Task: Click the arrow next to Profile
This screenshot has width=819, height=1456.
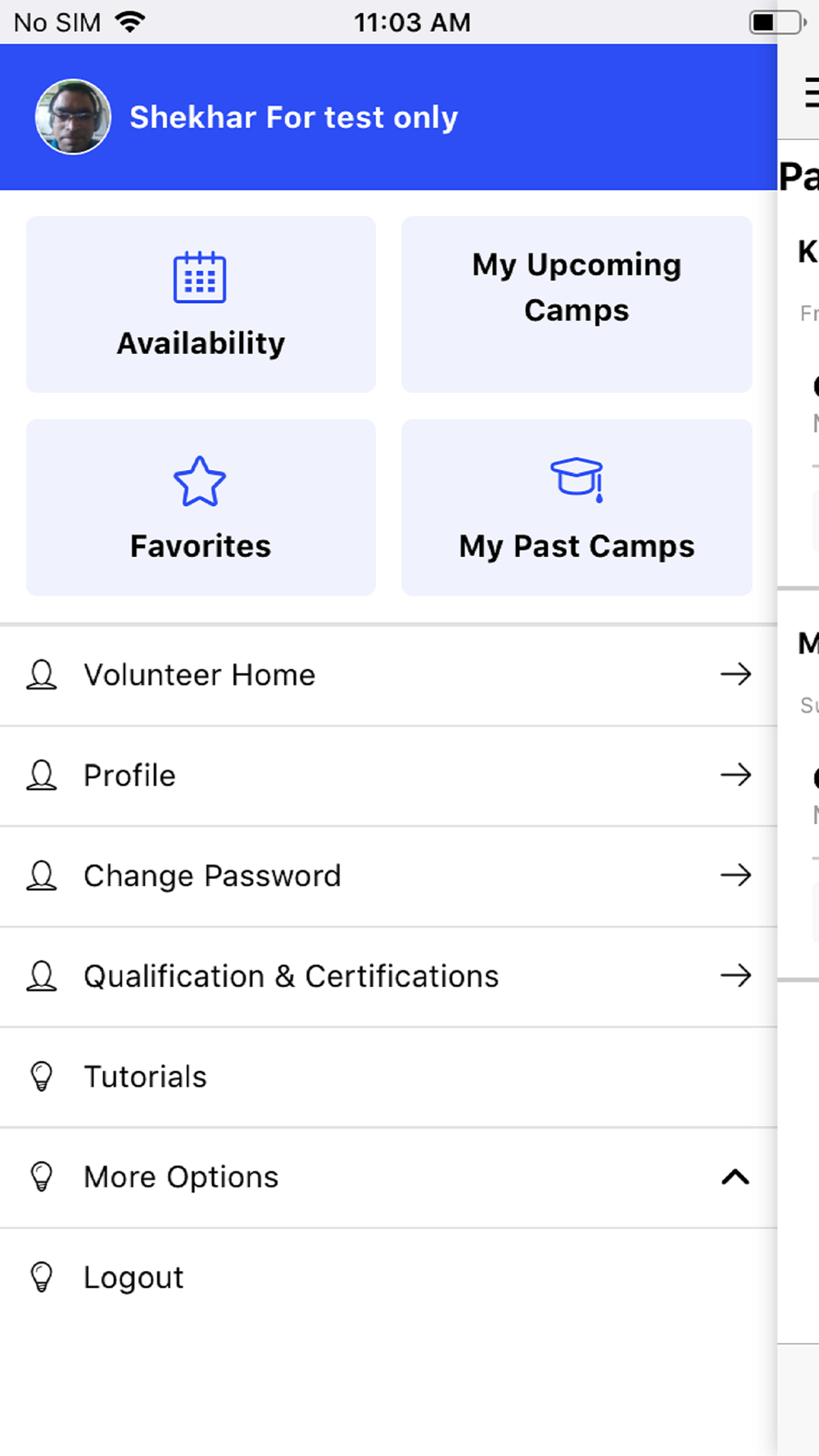Action: [735, 775]
